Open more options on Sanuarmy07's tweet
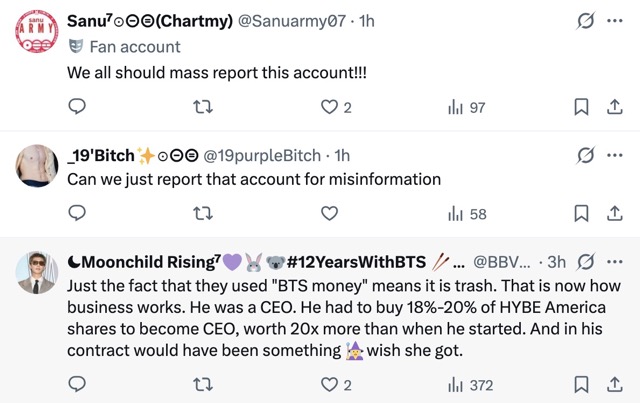 614,20
